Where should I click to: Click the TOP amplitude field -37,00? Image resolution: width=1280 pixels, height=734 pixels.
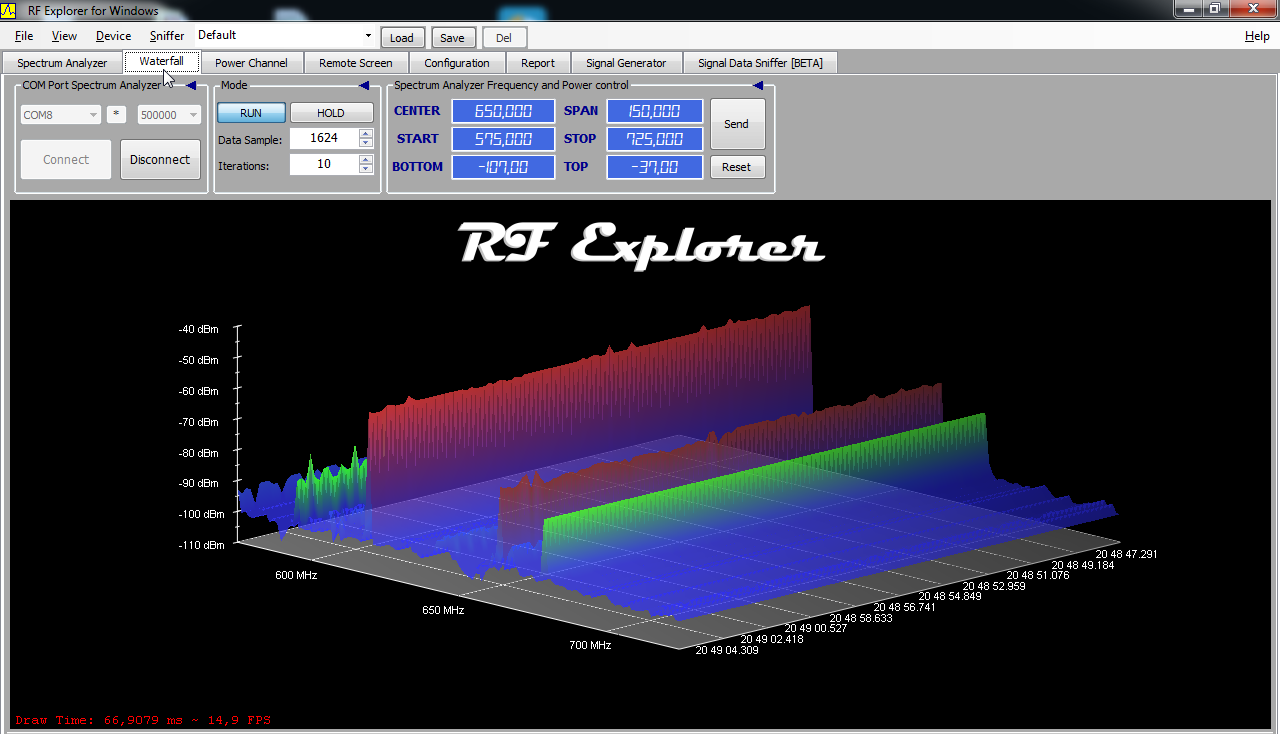(655, 167)
